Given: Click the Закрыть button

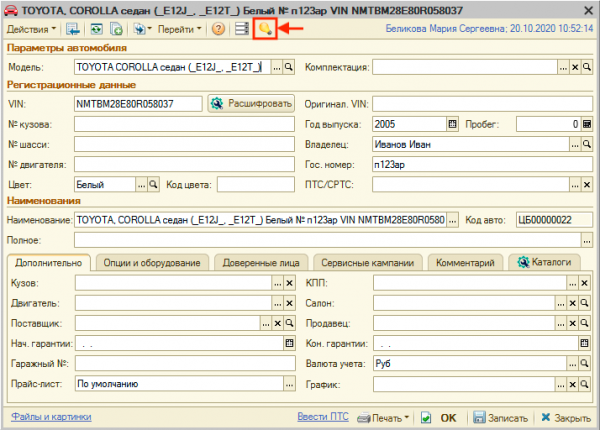Looking at the screenshot, I should [566, 418].
